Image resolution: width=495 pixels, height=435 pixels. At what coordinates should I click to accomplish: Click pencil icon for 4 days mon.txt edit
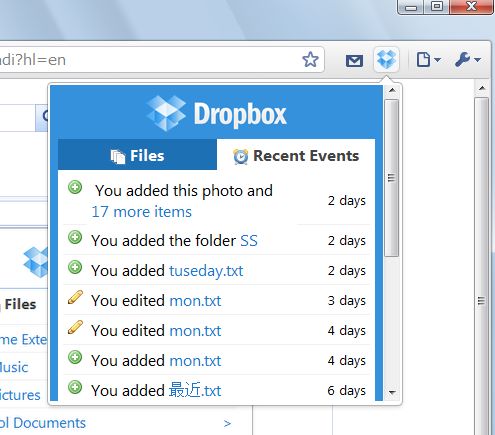(x=75, y=327)
